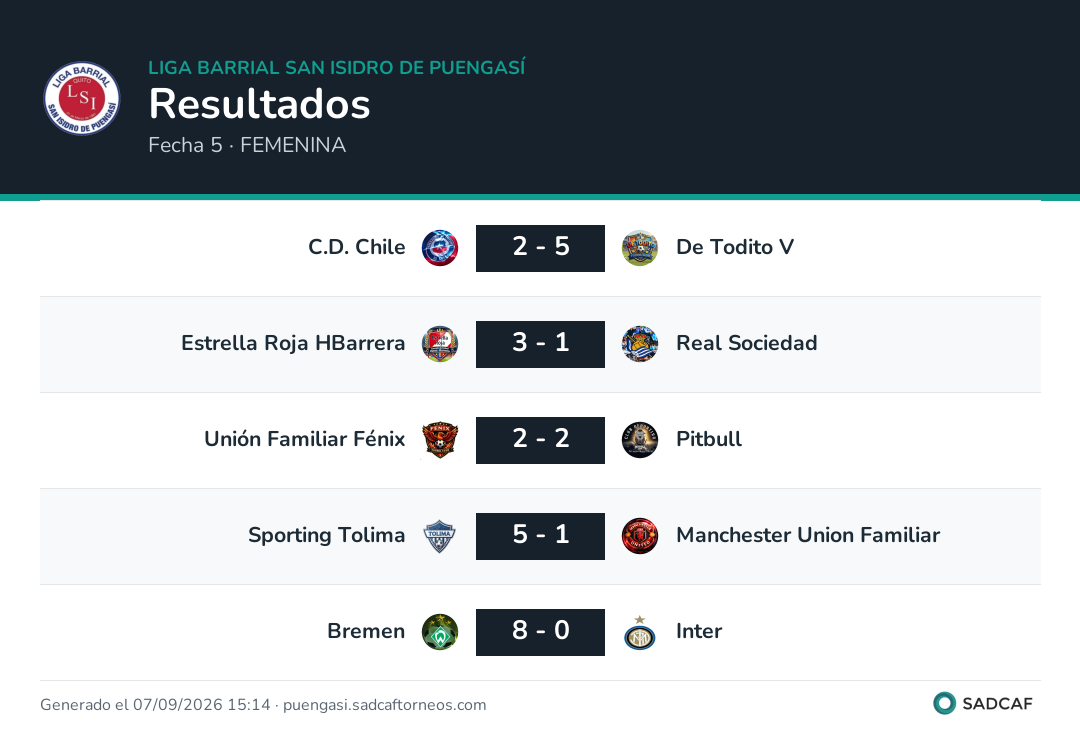Click the C.D. Chile team crest
Screen dimensions: 1080x756
tap(440, 248)
